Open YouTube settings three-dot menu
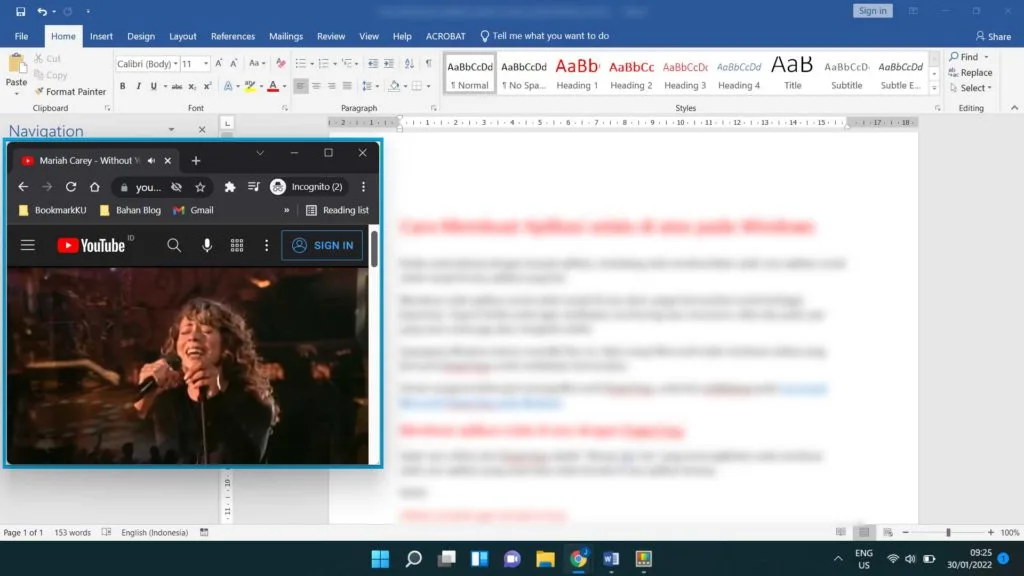The height and width of the screenshot is (576, 1024). point(266,246)
